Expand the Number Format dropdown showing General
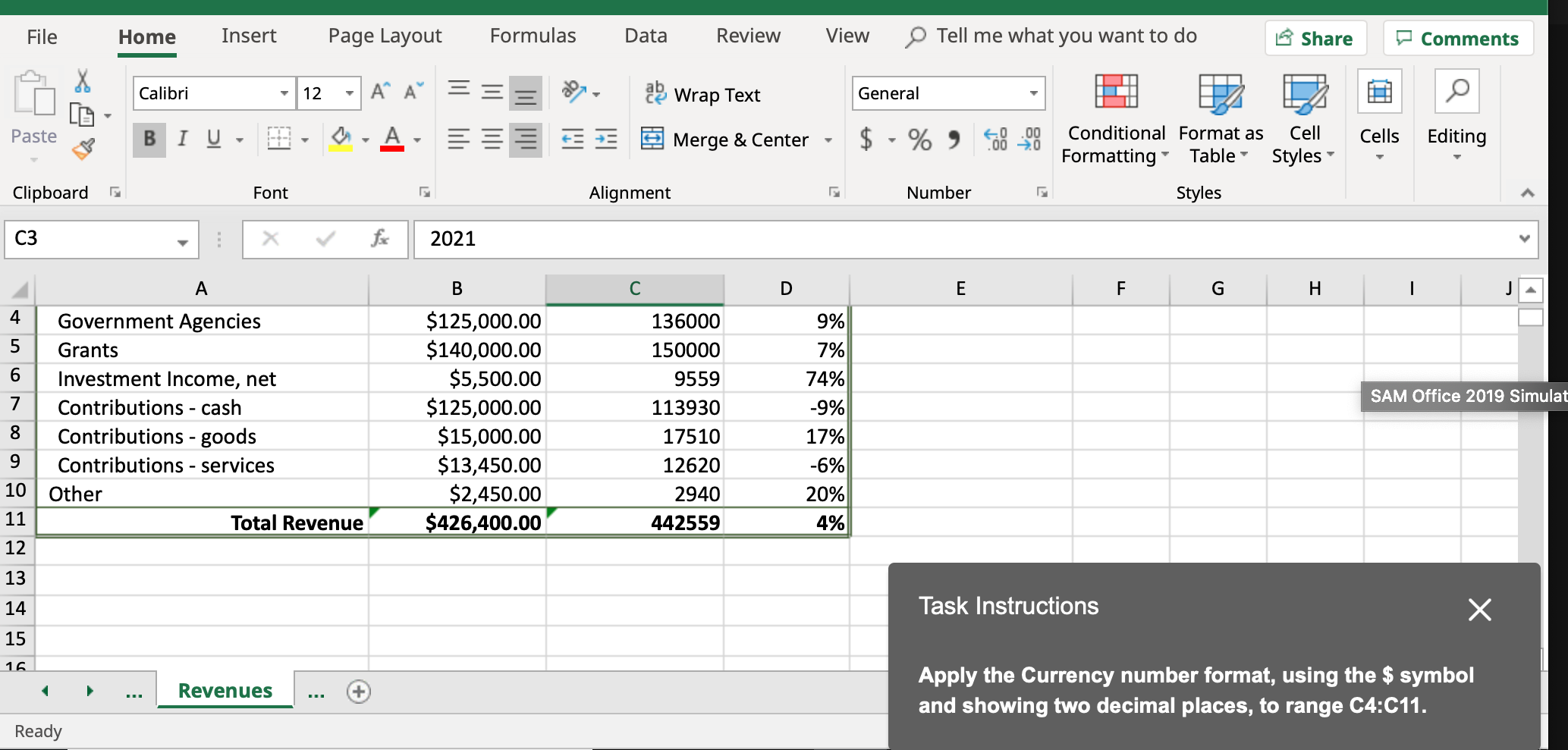 (x=1034, y=93)
